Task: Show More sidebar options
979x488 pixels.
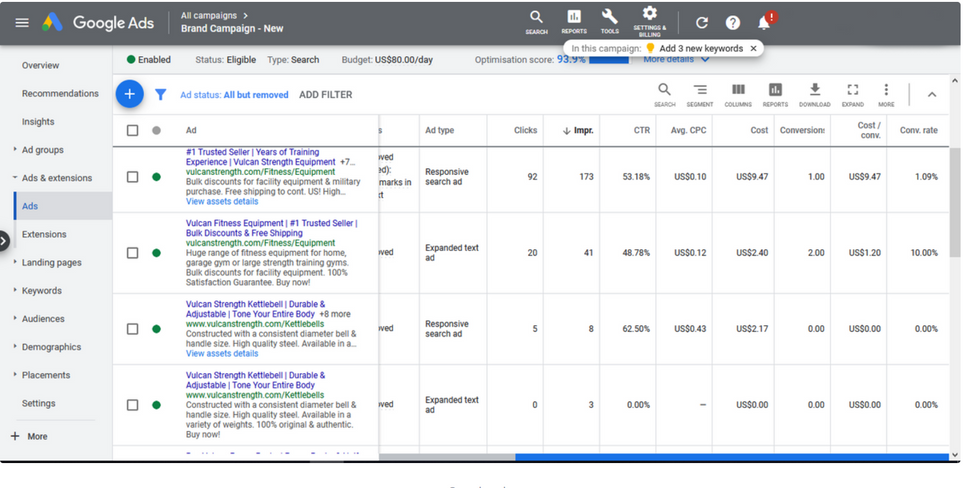Action: pos(29,436)
